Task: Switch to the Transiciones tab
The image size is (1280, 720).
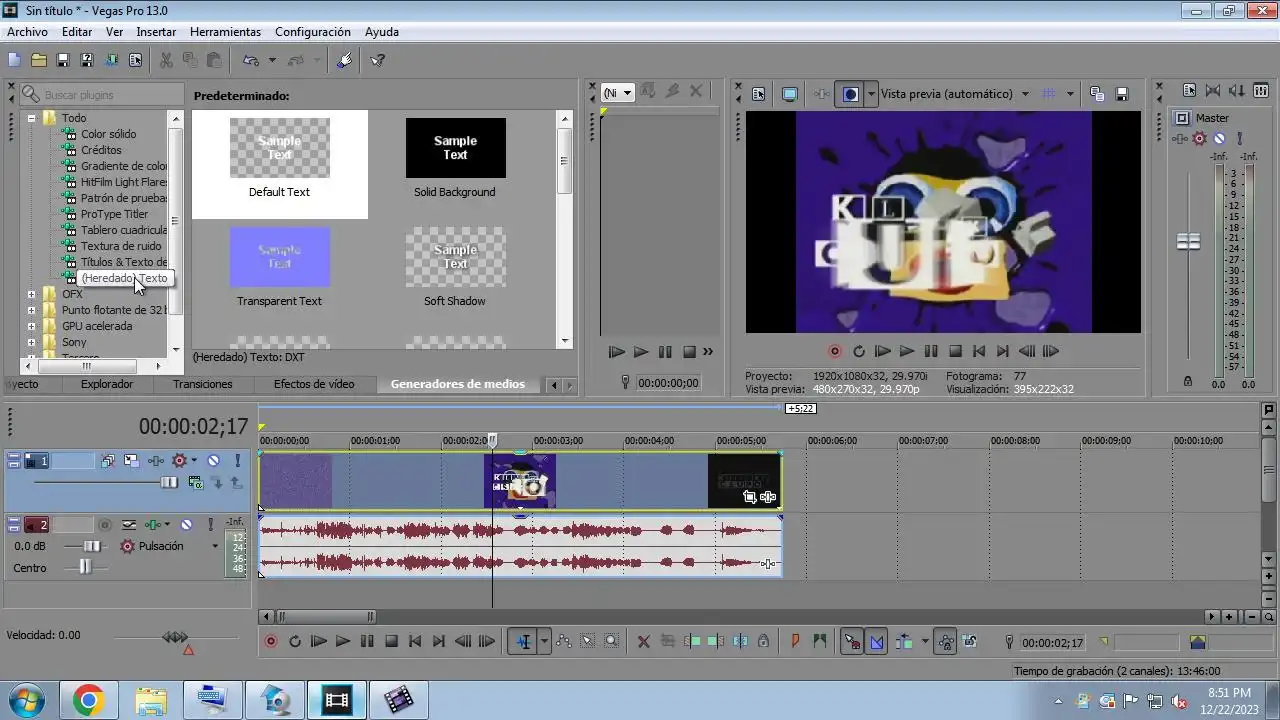Action: click(x=203, y=384)
